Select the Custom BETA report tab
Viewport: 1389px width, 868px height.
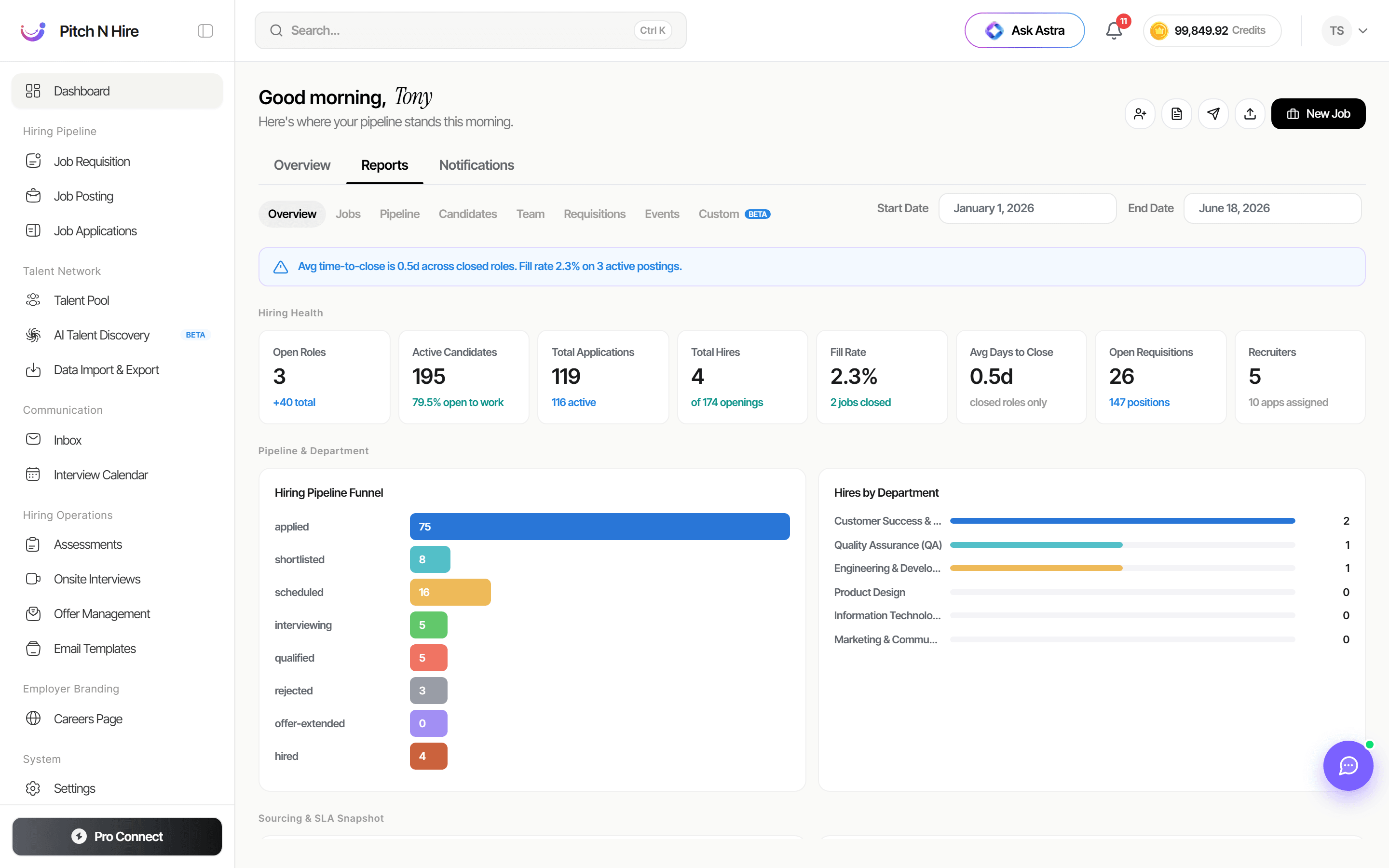(x=734, y=214)
